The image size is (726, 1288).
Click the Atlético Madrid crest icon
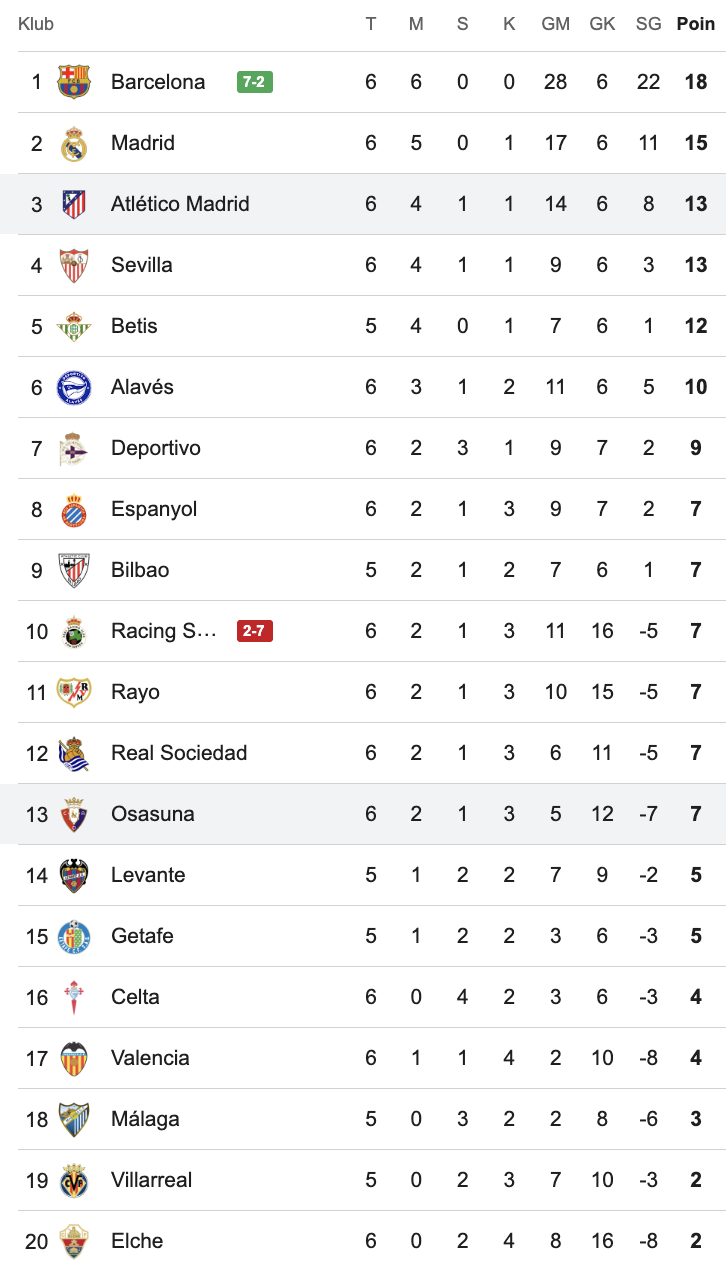(x=74, y=204)
